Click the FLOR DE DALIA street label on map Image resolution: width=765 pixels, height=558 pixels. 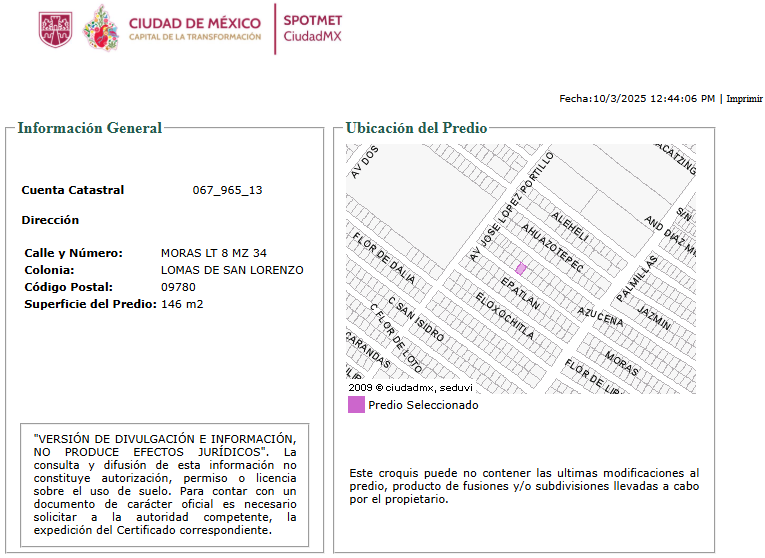click(x=384, y=258)
